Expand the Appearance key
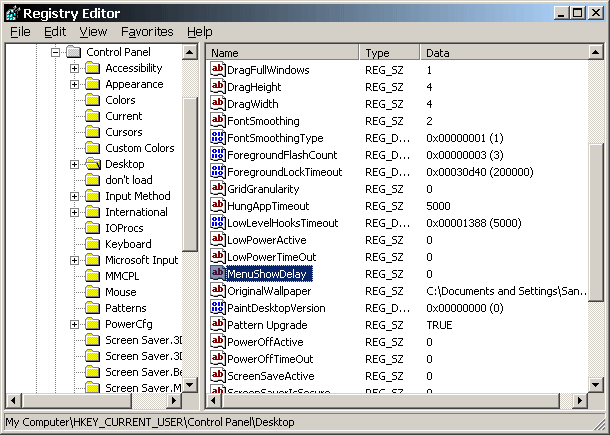This screenshot has height=435, width=610. 74,84
